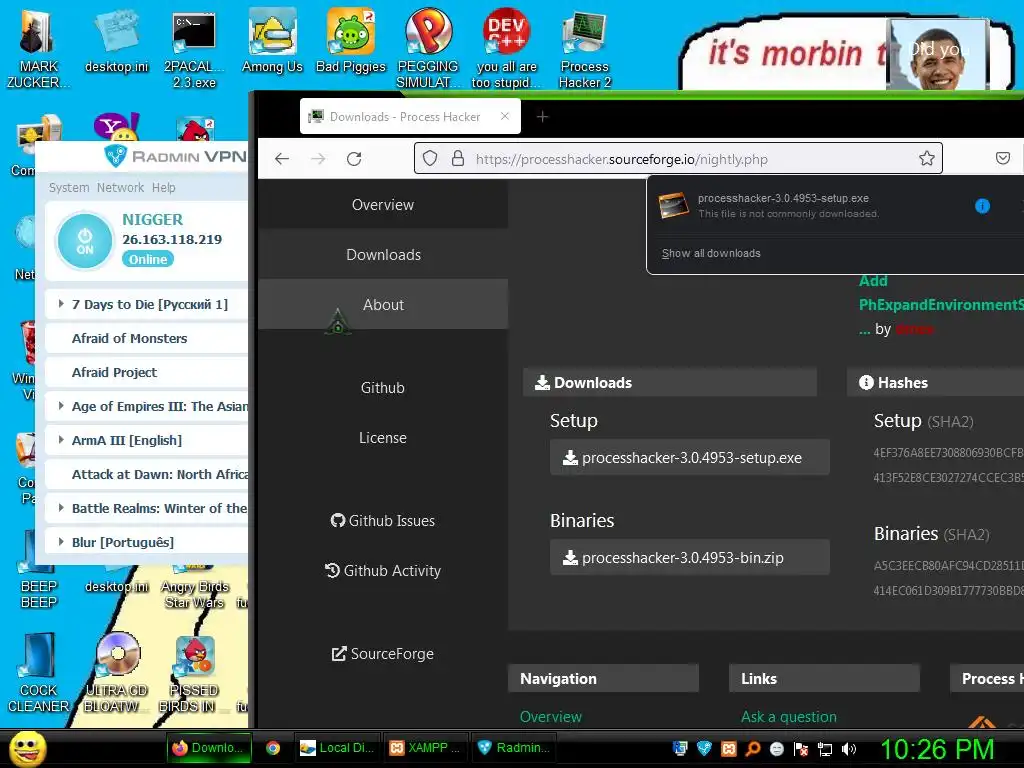Select the BEEP BEEP desktop icon
This screenshot has height=768, width=1024.
(38, 571)
